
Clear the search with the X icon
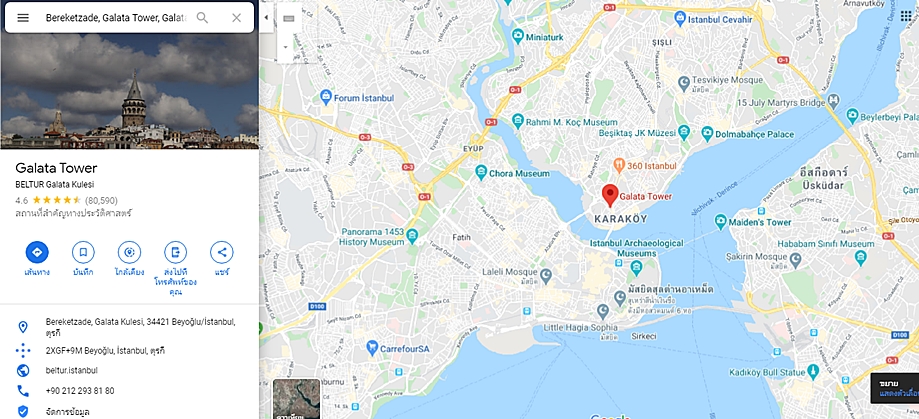tap(236, 18)
